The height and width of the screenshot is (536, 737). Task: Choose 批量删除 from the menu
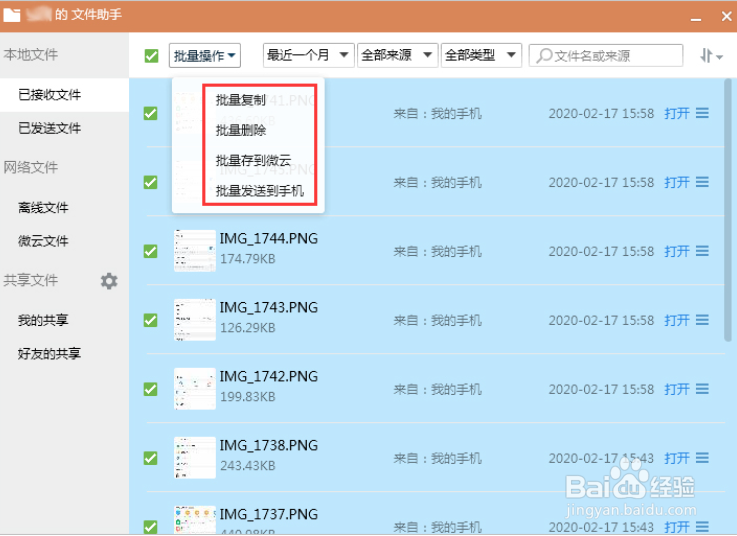coord(241,130)
